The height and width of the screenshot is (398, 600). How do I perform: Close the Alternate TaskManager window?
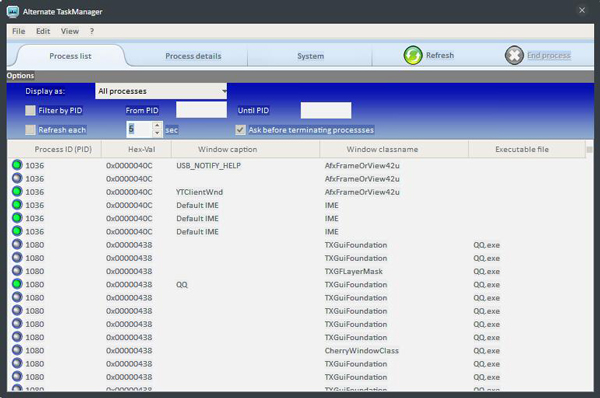582,10
